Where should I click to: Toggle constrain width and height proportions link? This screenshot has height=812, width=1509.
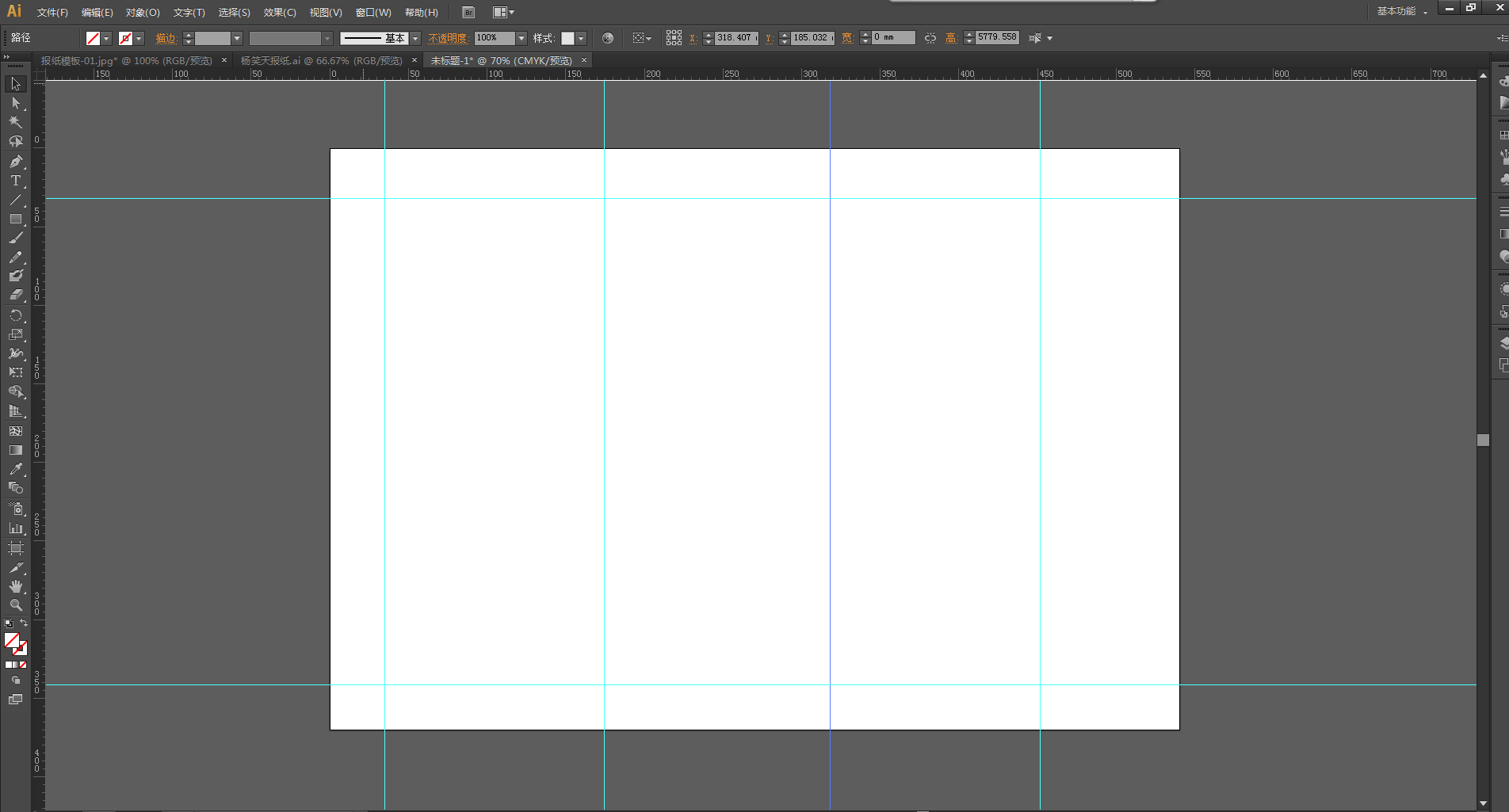pos(930,38)
